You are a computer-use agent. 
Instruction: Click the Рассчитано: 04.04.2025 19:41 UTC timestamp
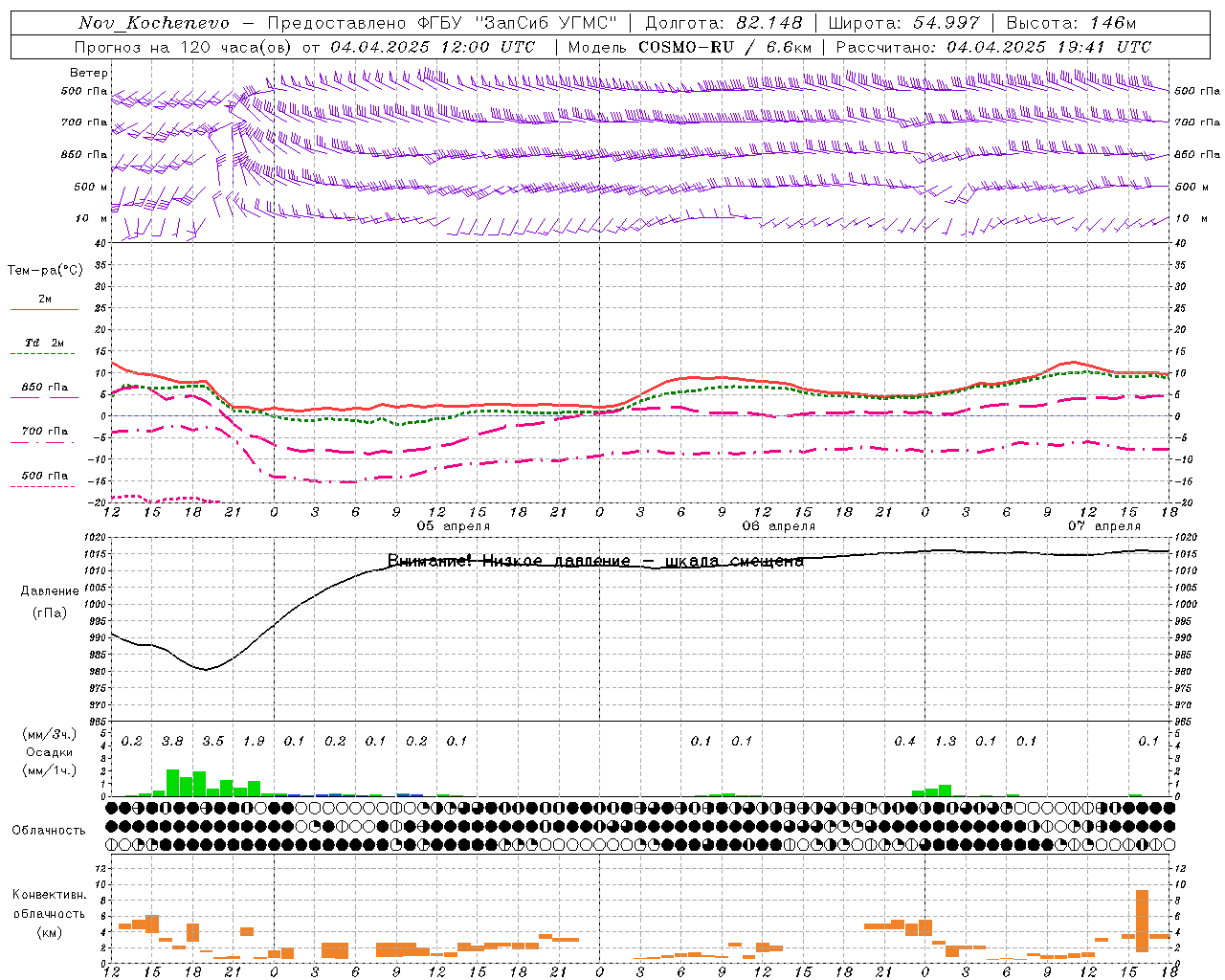point(993,47)
